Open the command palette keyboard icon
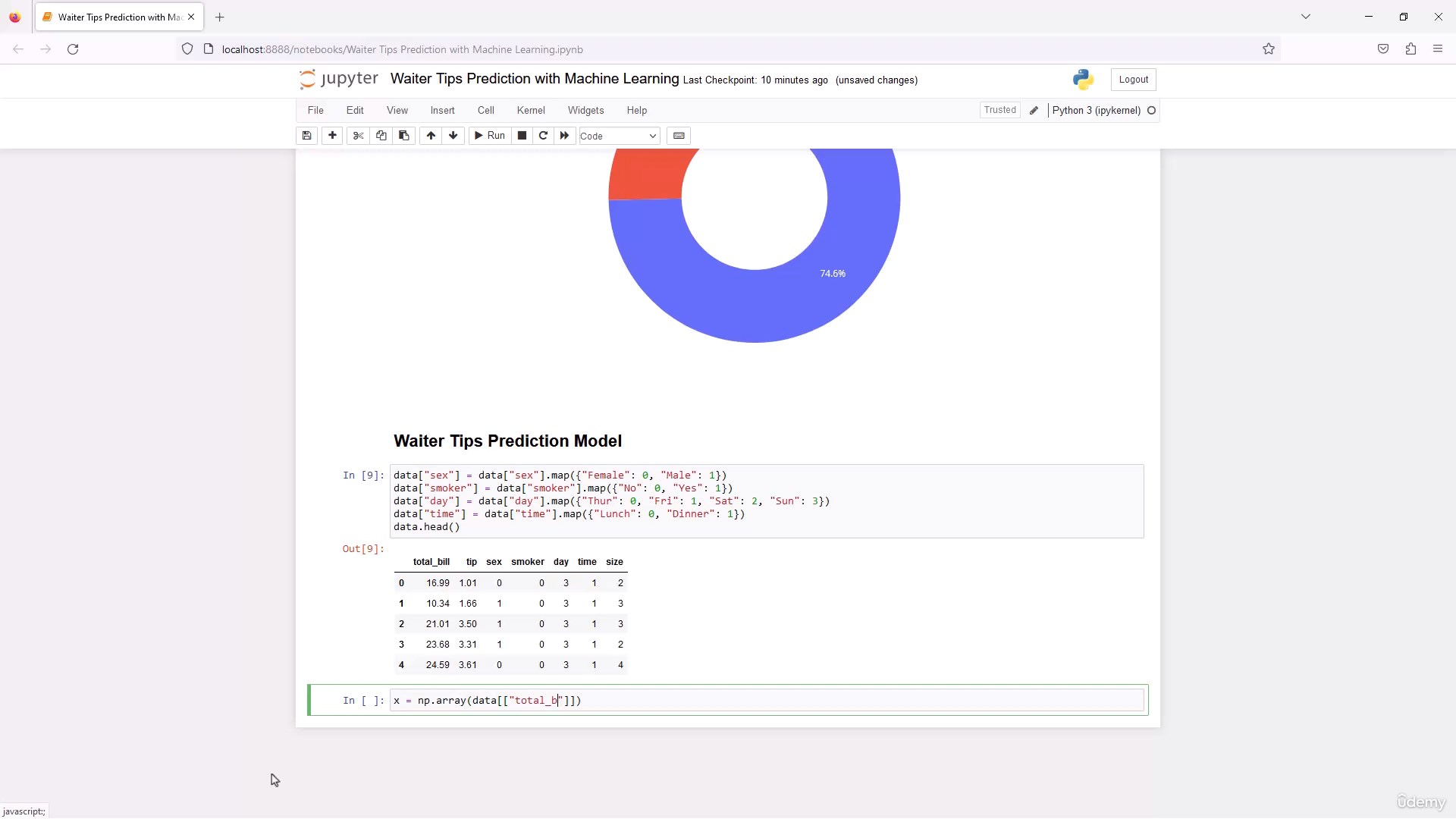Viewport: 1456px width, 819px height. click(679, 136)
